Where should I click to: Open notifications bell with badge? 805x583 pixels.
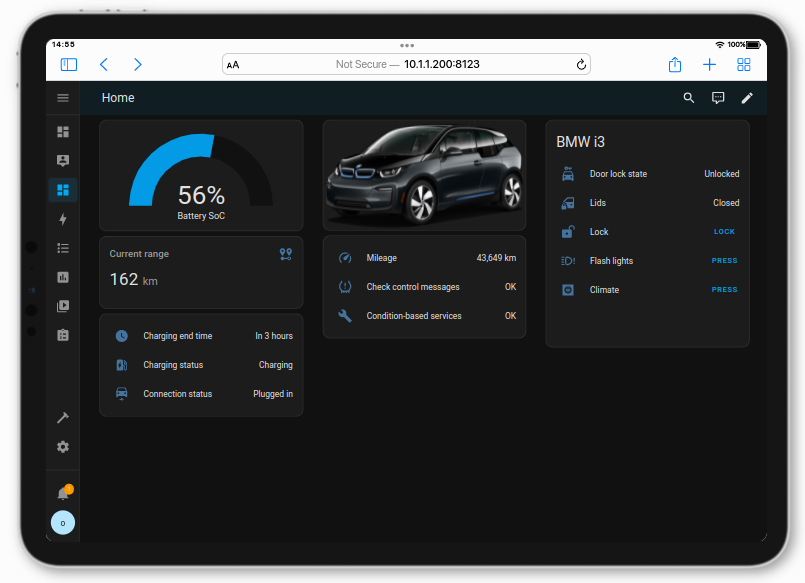click(x=64, y=493)
